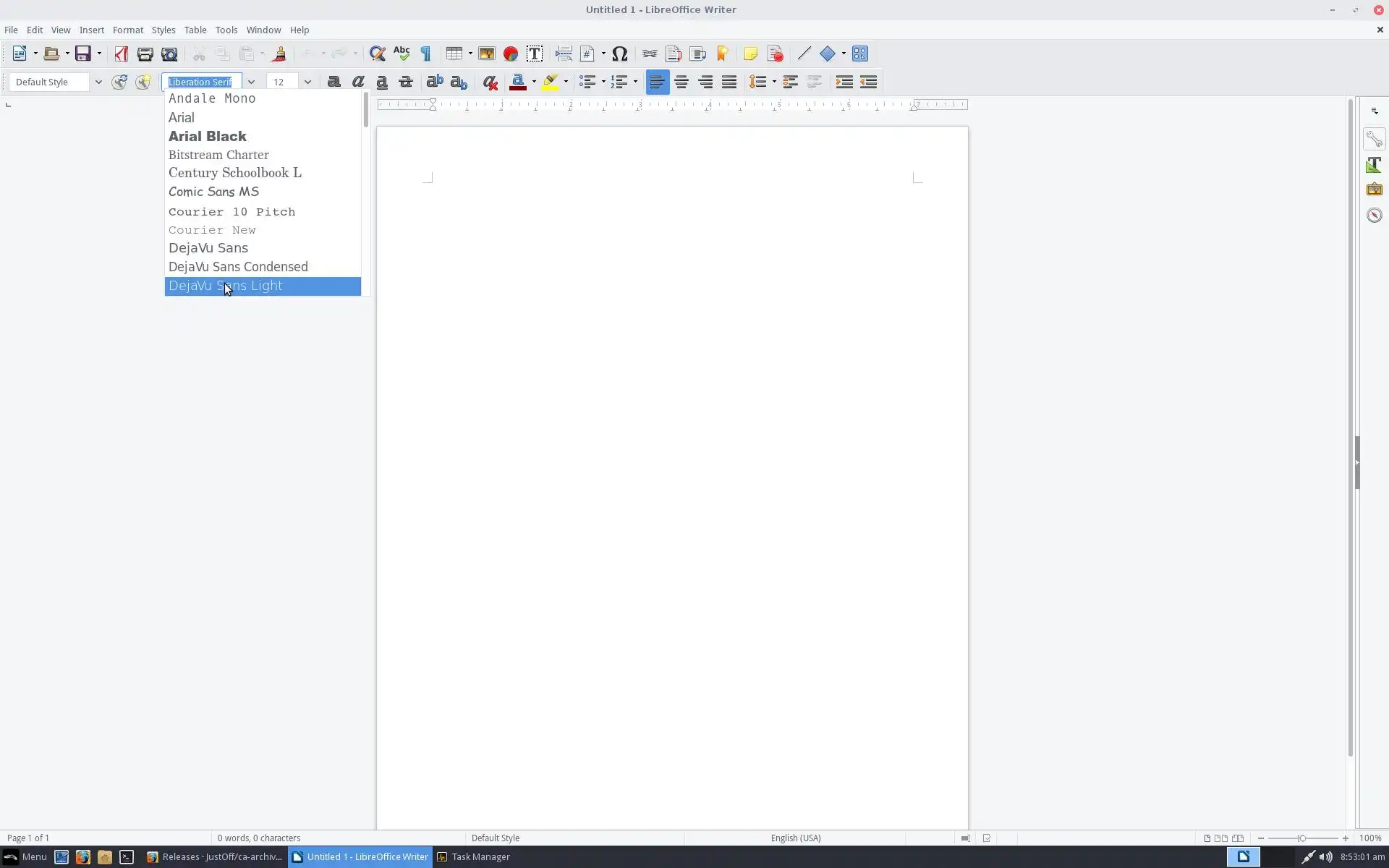Select Arial Black in font list
This screenshot has height=868, width=1389.
click(208, 136)
